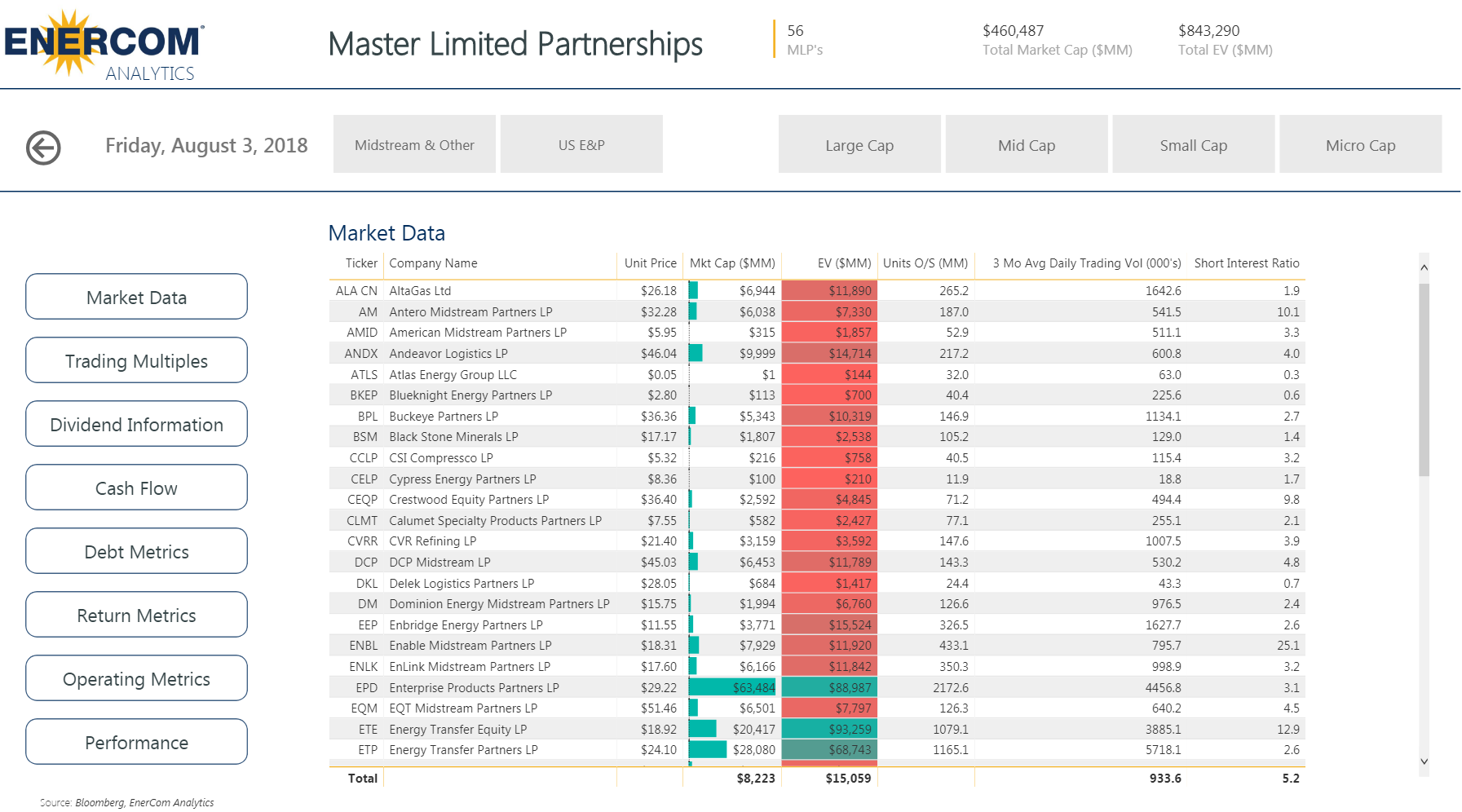1462x812 pixels.
Task: Select the Midstream & Other filter
Action: [414, 144]
